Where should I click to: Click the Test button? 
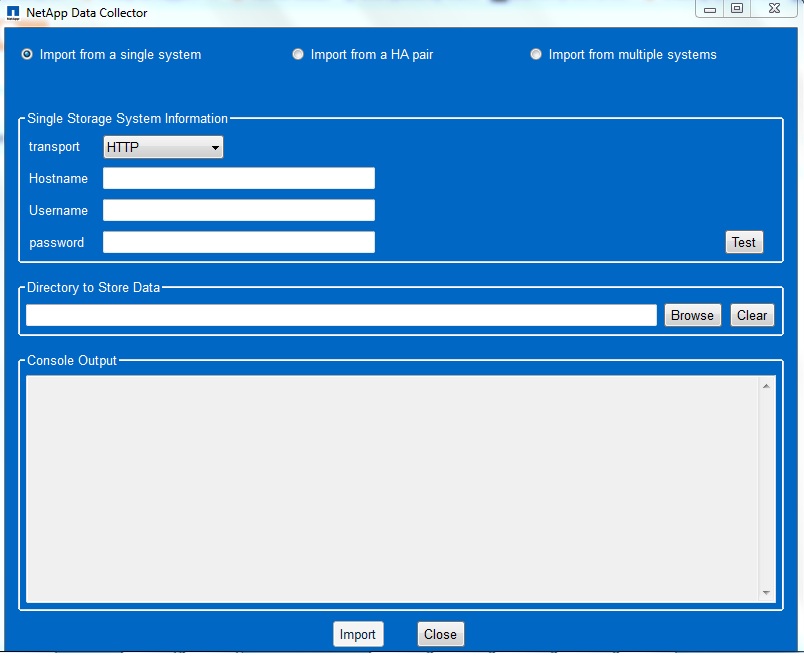[x=744, y=242]
